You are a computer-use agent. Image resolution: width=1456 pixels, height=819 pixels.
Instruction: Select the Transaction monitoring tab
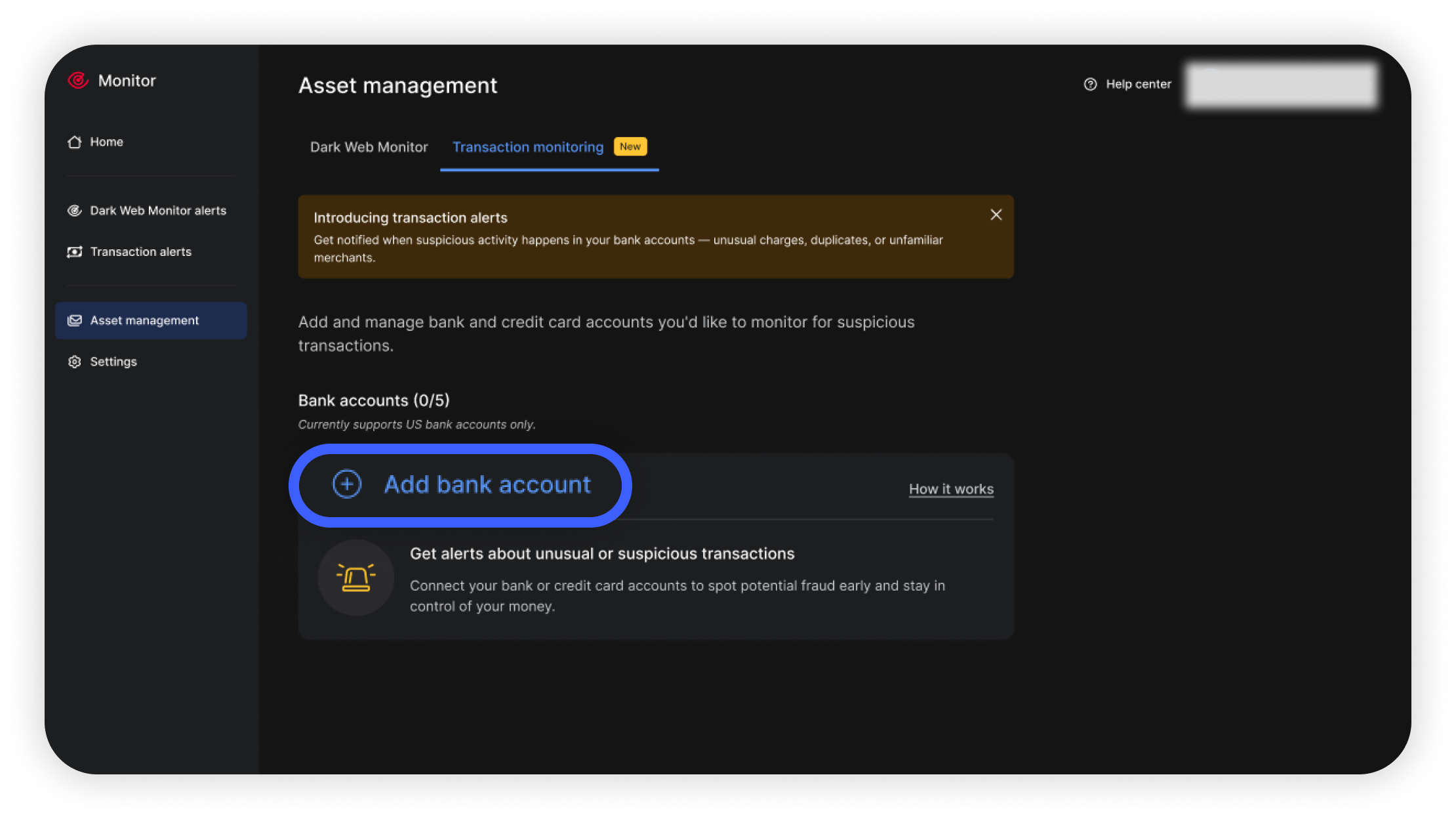pyautogui.click(x=528, y=147)
